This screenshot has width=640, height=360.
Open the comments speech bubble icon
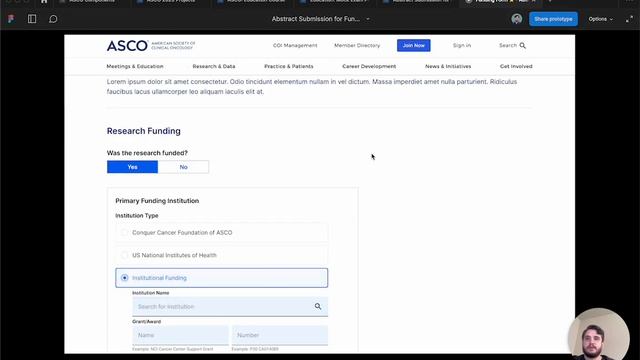[x=53, y=19]
